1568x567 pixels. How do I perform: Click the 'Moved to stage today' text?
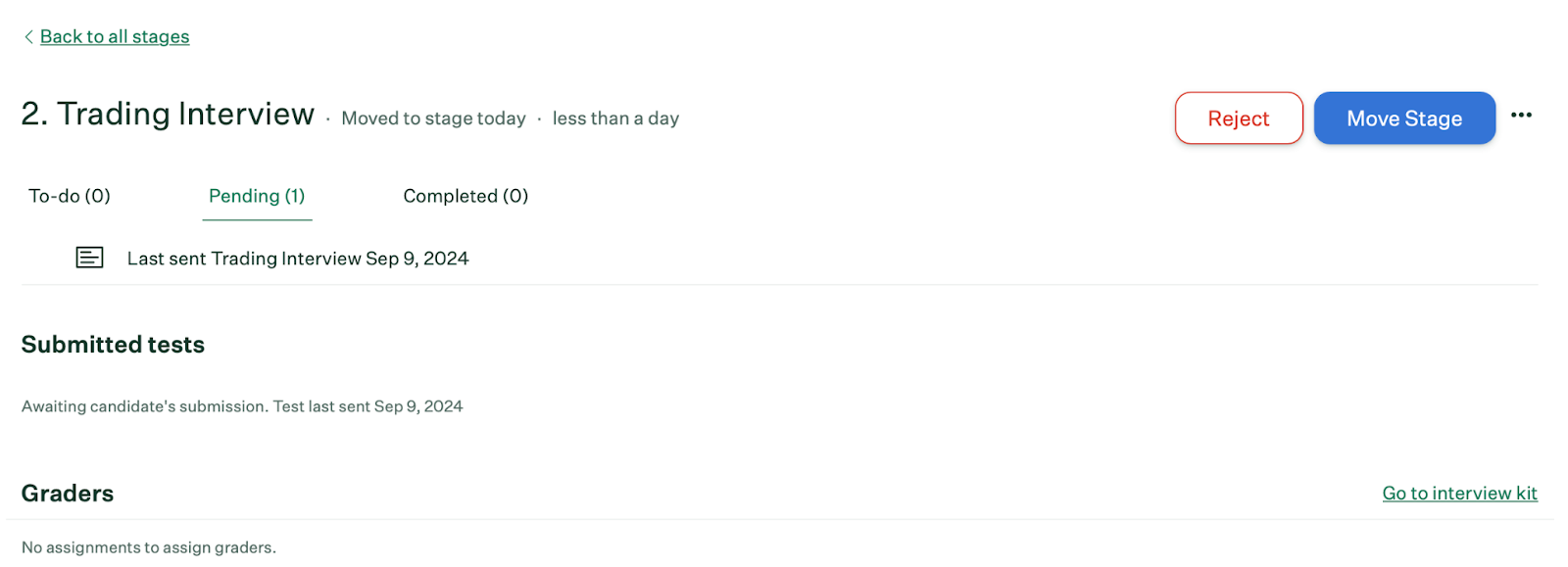pyautogui.click(x=433, y=118)
